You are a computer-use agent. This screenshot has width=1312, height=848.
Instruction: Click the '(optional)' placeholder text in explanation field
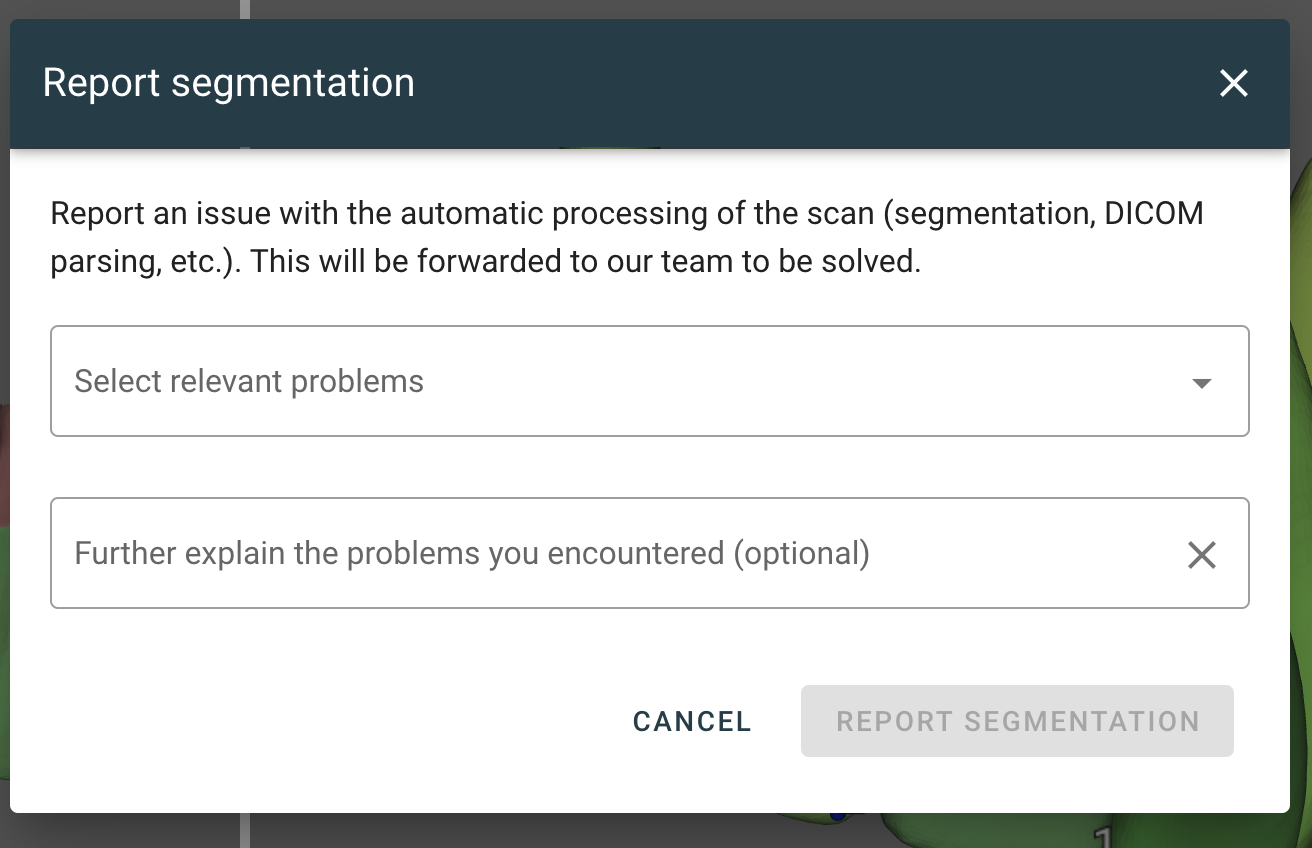coord(801,553)
